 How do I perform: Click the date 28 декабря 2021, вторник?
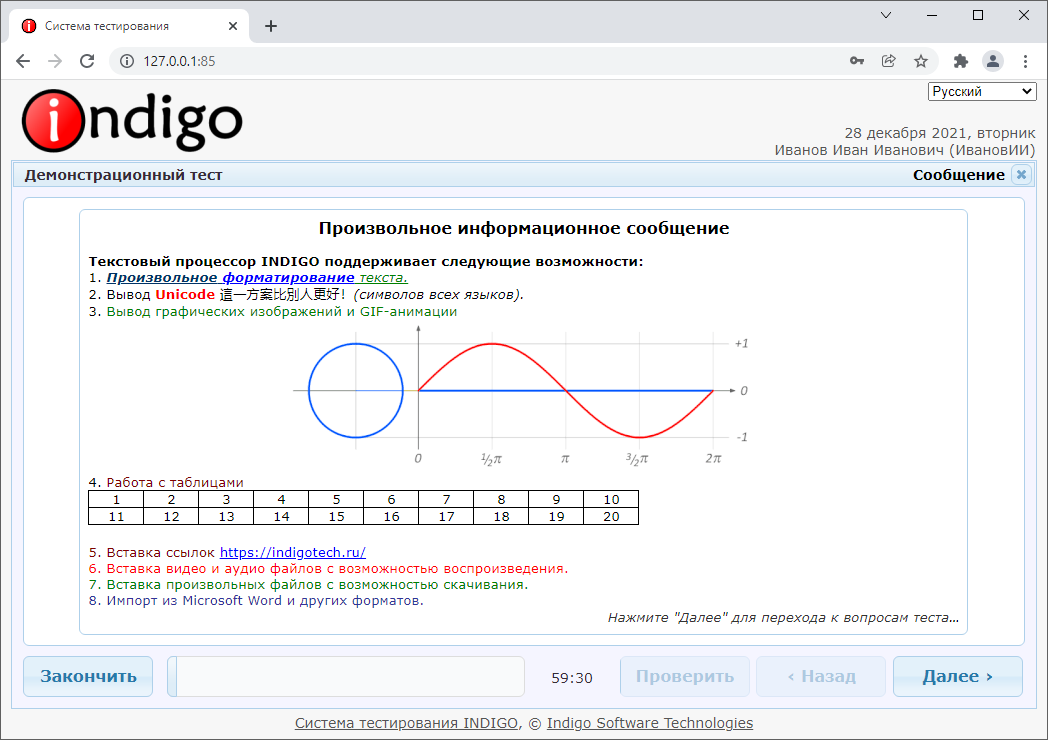940,133
